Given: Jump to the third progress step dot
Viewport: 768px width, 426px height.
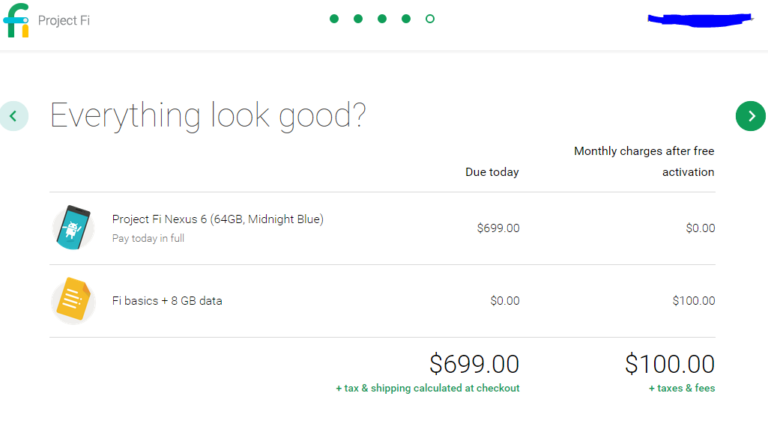Looking at the screenshot, I should click(x=381, y=19).
